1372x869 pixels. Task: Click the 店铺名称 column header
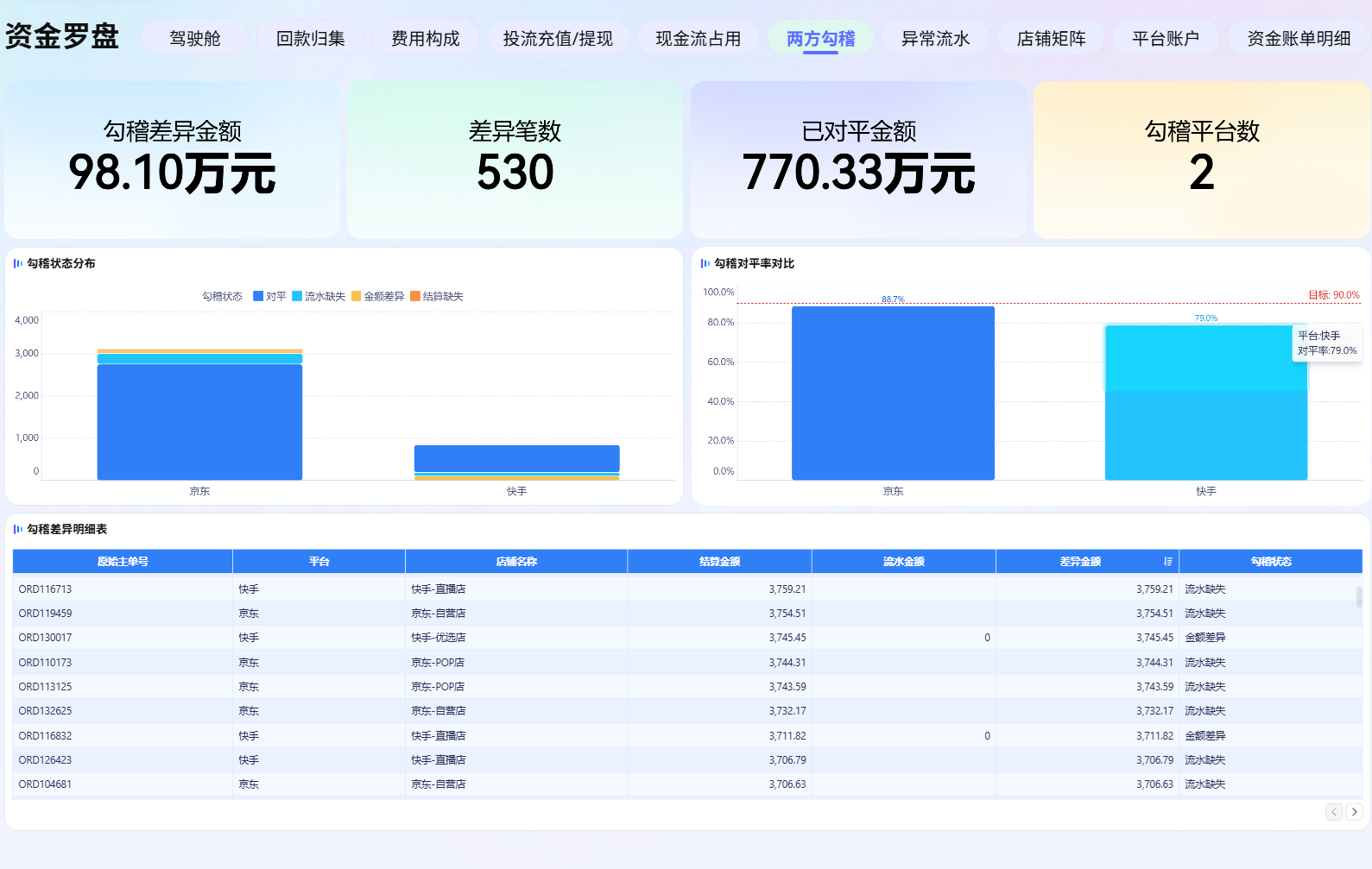coord(516,562)
